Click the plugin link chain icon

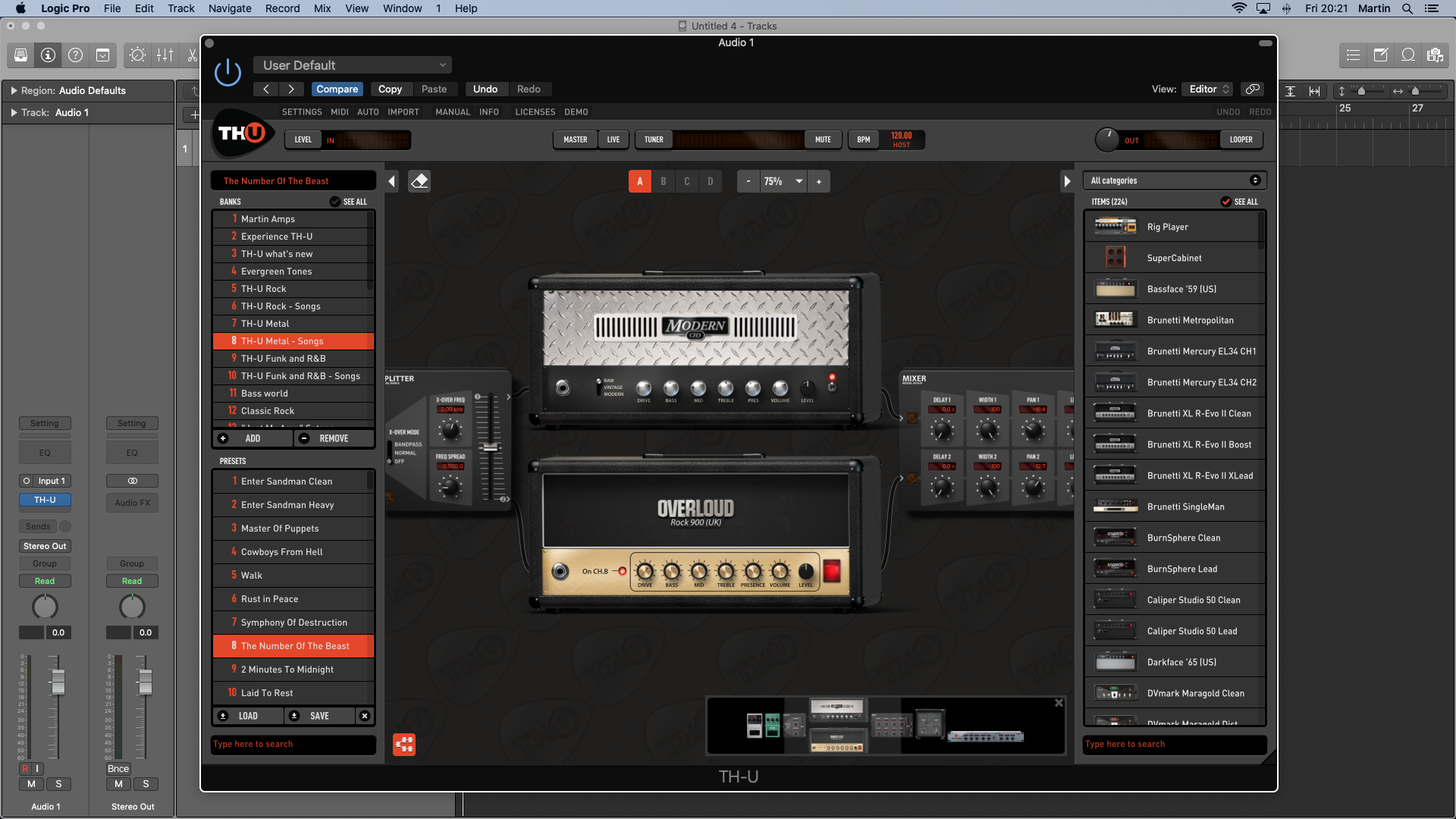[1253, 89]
